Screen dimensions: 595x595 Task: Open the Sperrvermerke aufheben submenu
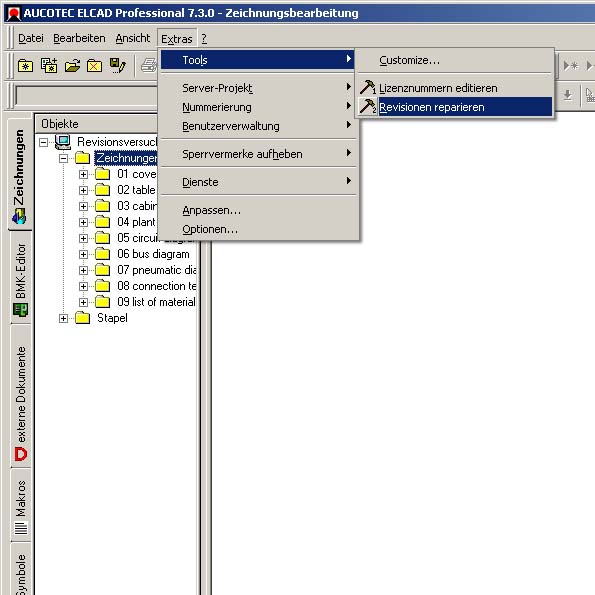257,154
